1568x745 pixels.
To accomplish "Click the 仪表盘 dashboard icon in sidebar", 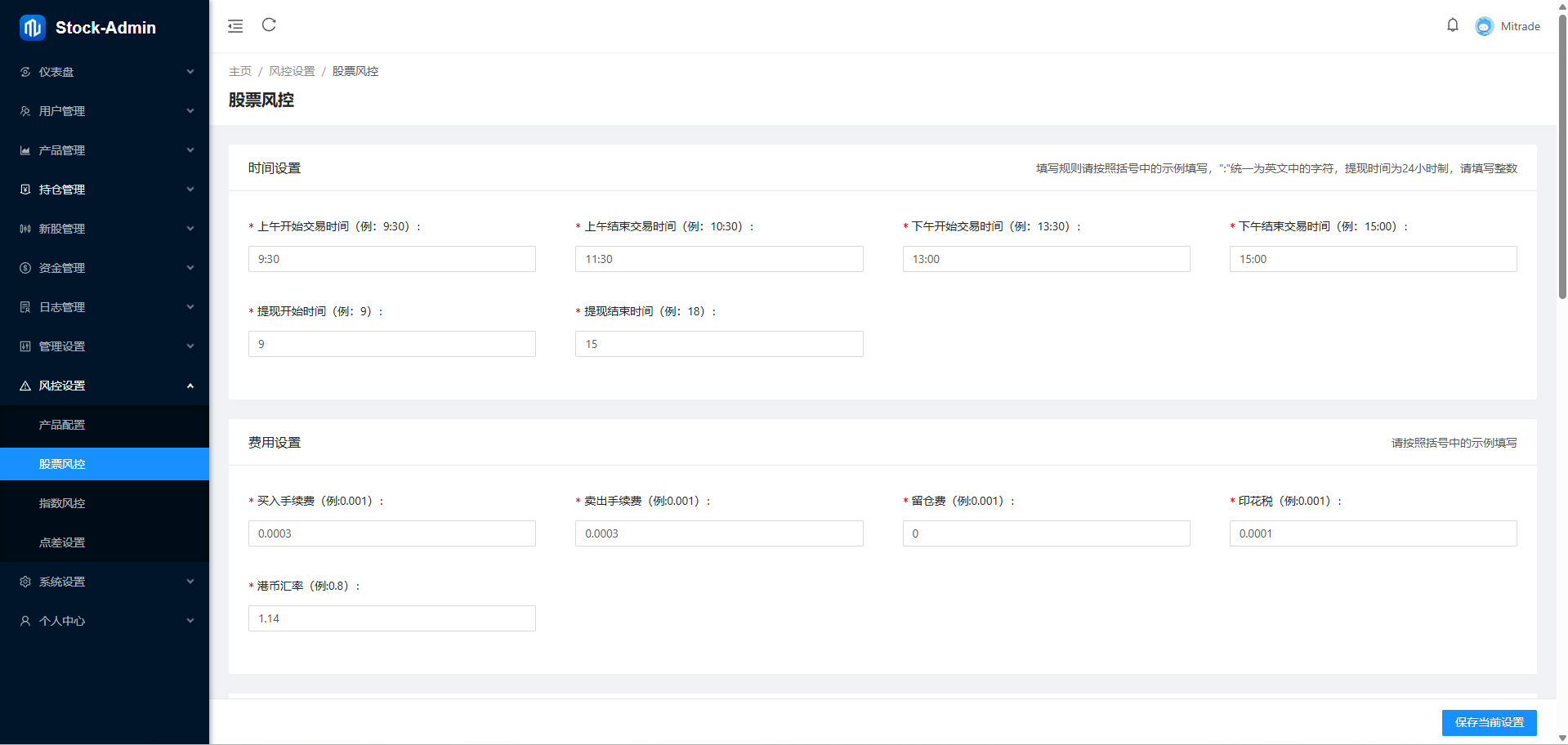I will coord(25,72).
